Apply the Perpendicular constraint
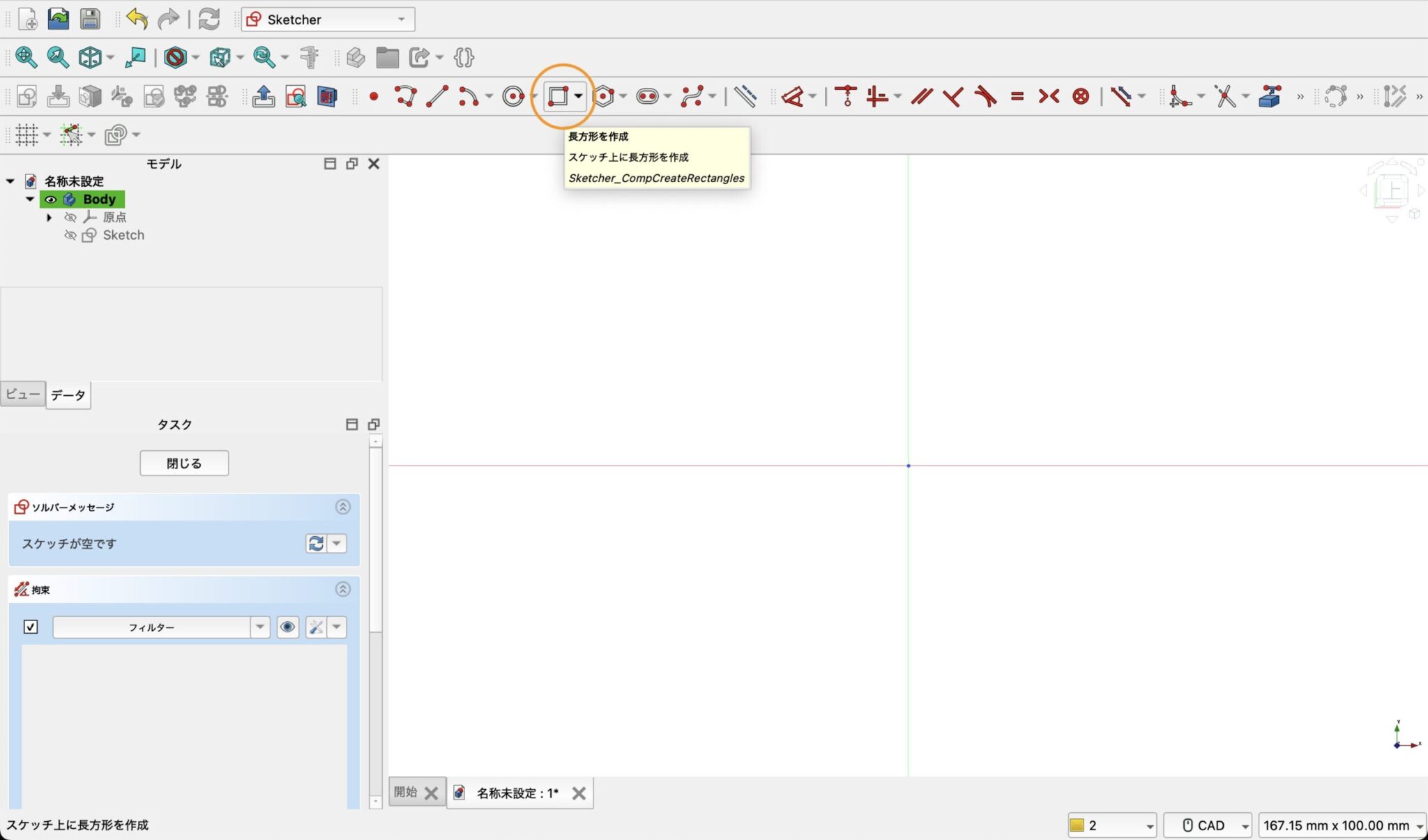The width and height of the screenshot is (1428, 840). (953, 96)
